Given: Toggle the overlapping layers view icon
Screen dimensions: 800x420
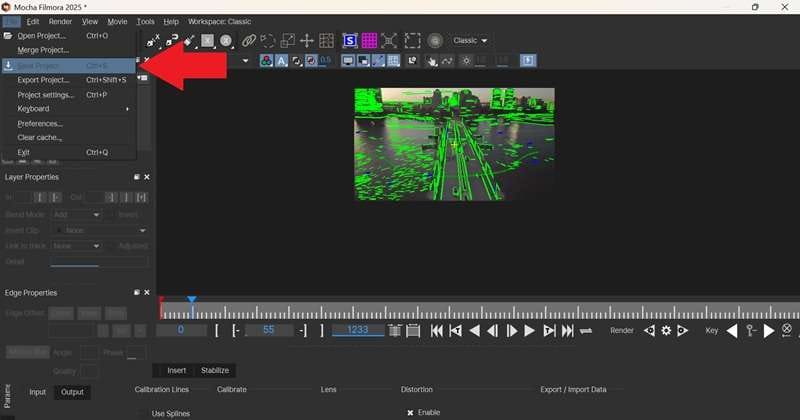Looking at the screenshot, I should (x=363, y=61).
